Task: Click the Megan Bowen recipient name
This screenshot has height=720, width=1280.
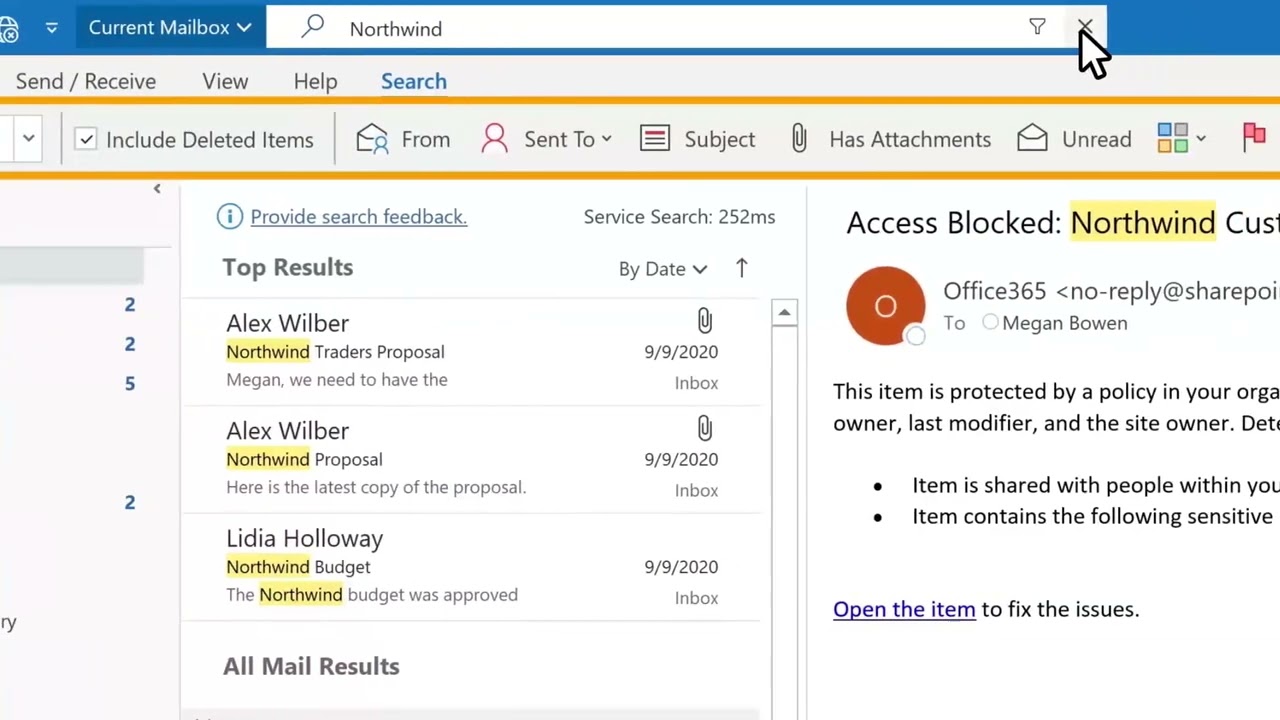Action: pos(1064,323)
